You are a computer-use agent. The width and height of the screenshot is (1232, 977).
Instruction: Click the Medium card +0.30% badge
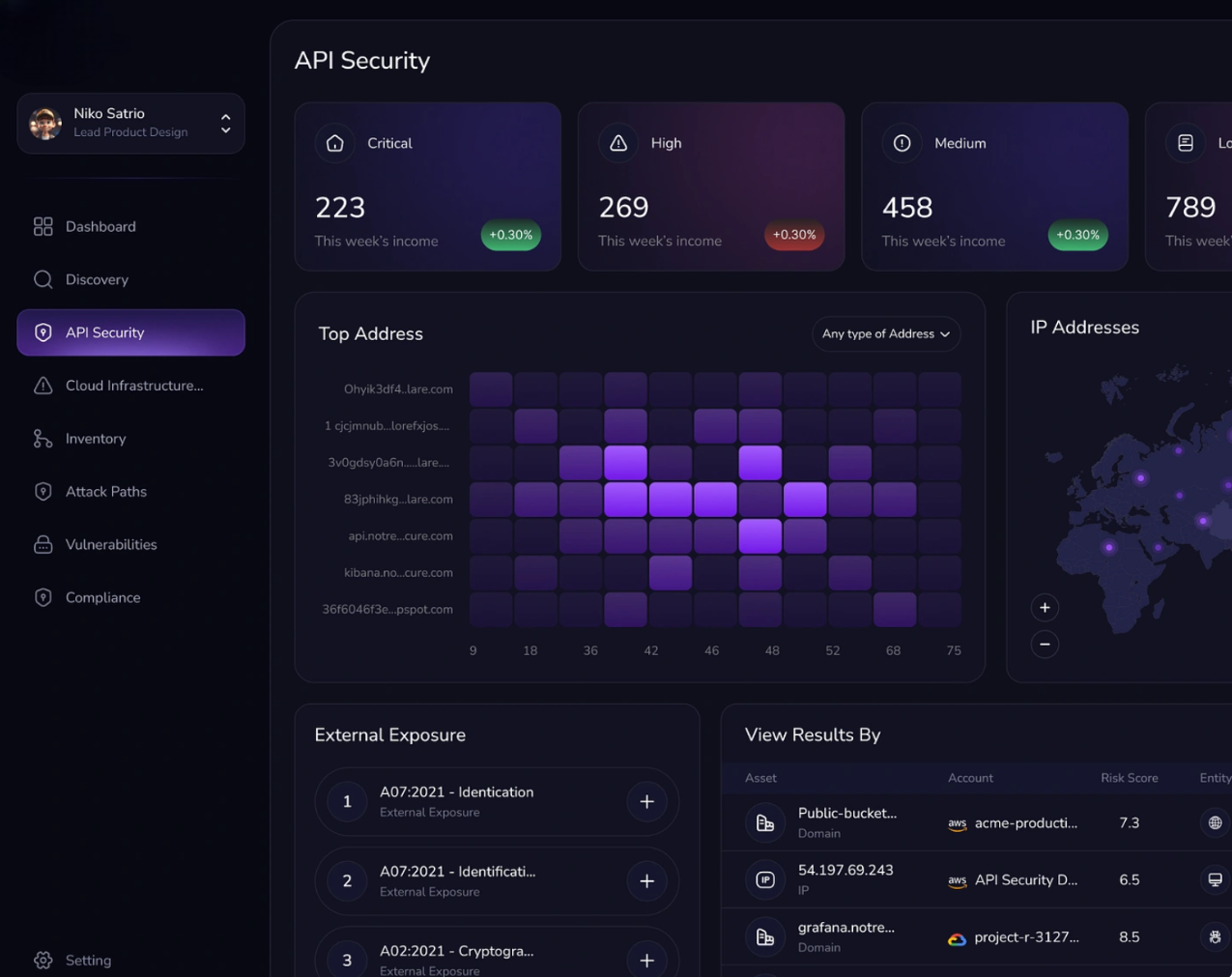1077,235
